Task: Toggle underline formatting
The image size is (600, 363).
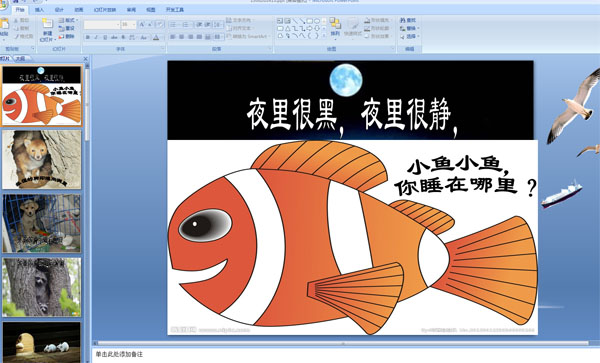Action: coord(105,37)
